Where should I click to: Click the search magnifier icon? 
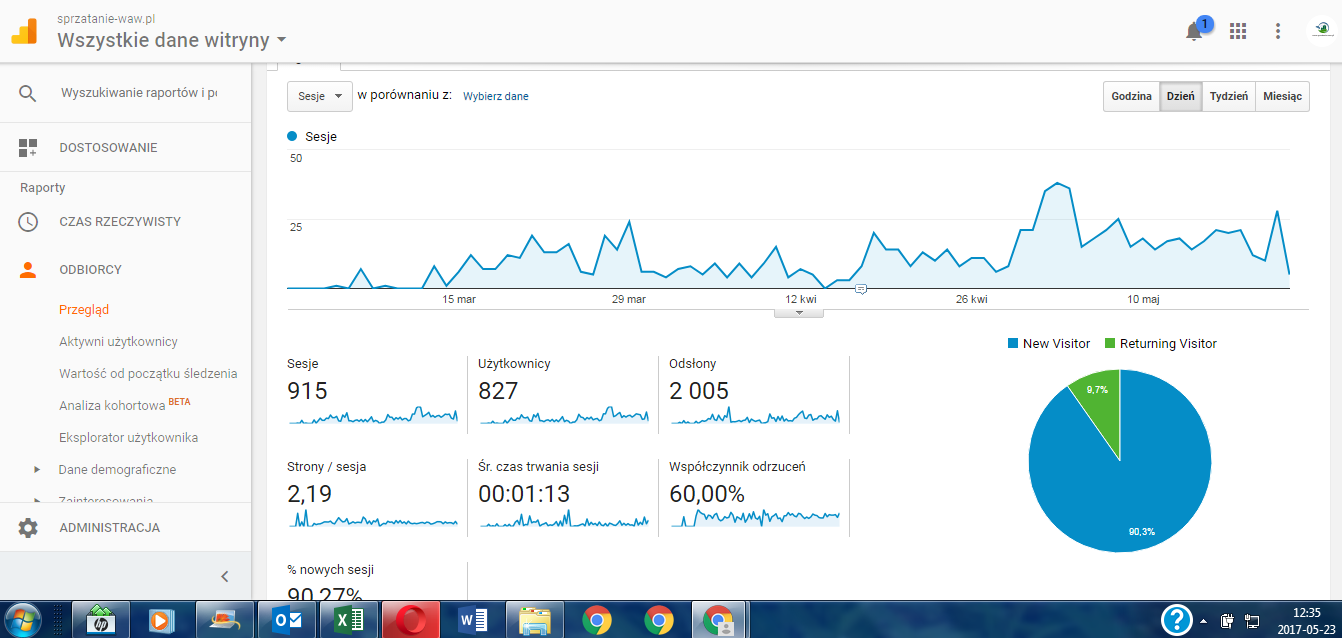point(27,93)
